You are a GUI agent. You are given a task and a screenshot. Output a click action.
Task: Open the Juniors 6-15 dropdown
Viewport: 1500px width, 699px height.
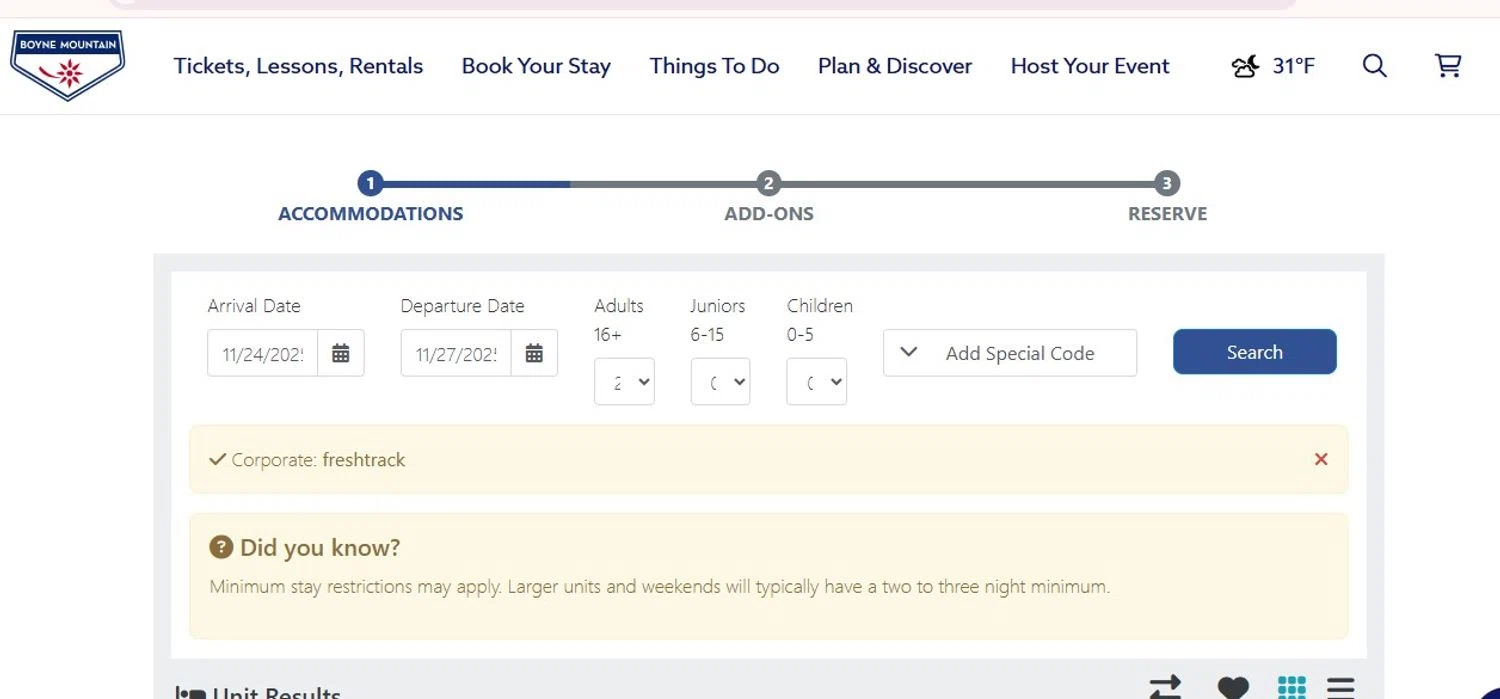[720, 382]
